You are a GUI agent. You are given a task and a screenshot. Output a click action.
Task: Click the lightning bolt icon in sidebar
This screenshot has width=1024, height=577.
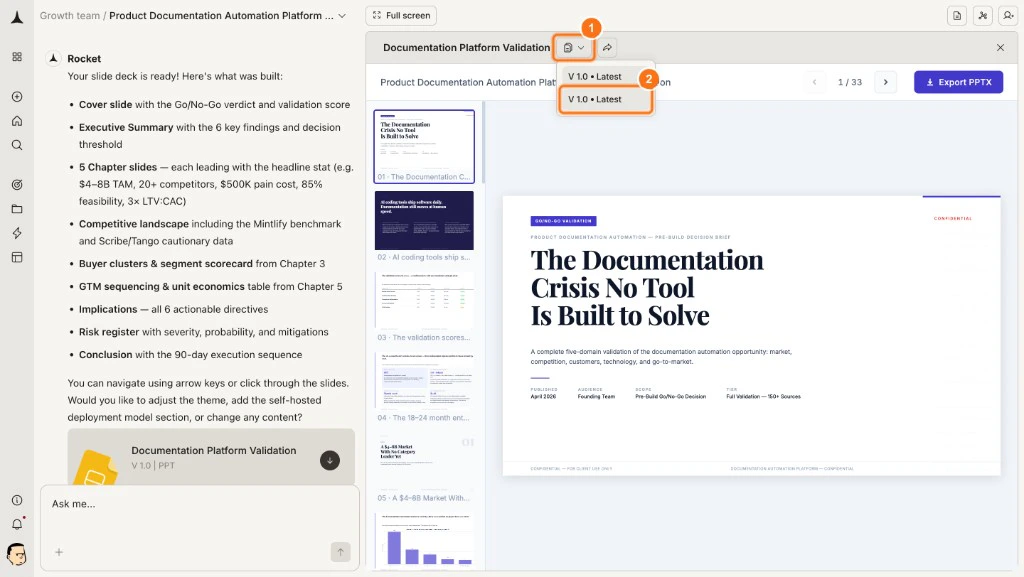[17, 233]
